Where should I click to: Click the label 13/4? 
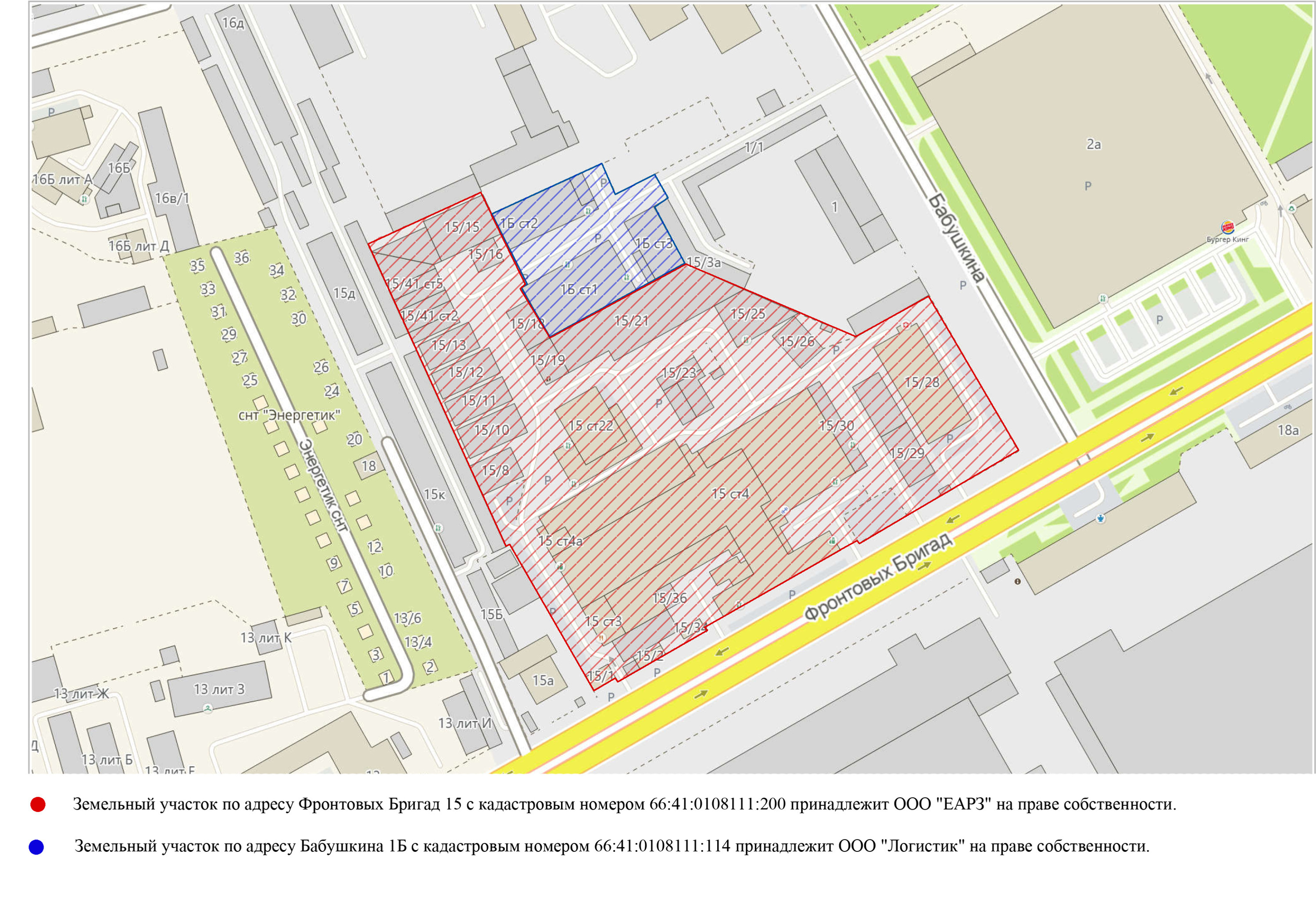pyautogui.click(x=418, y=642)
